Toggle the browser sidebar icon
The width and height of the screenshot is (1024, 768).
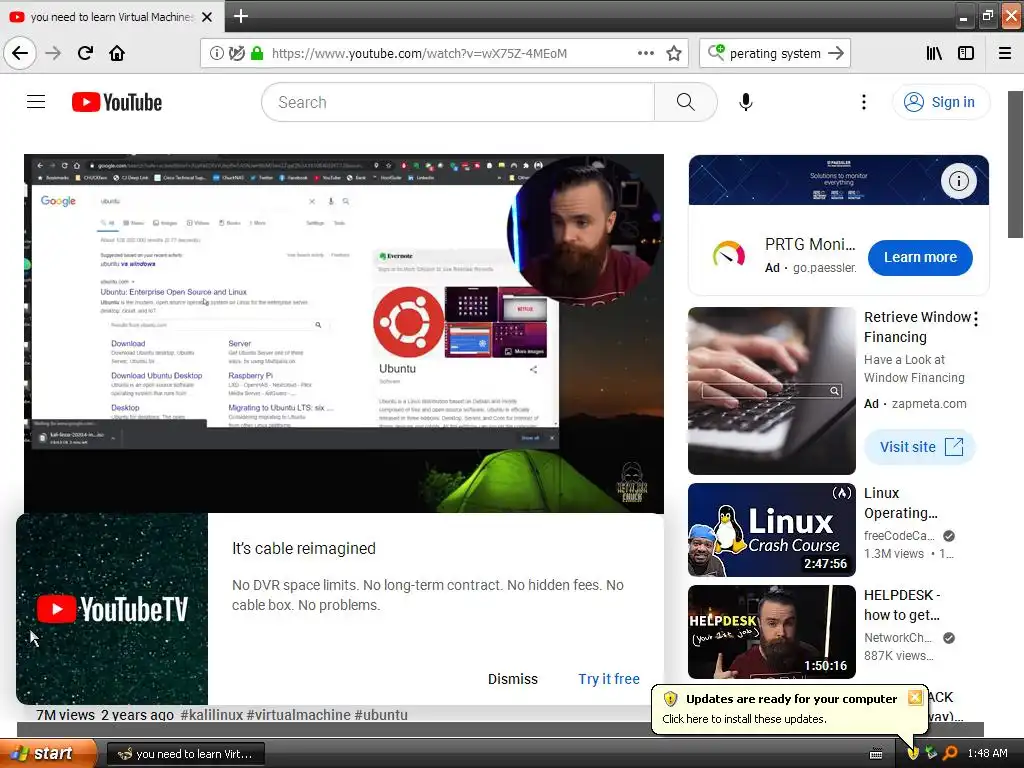pos(966,54)
